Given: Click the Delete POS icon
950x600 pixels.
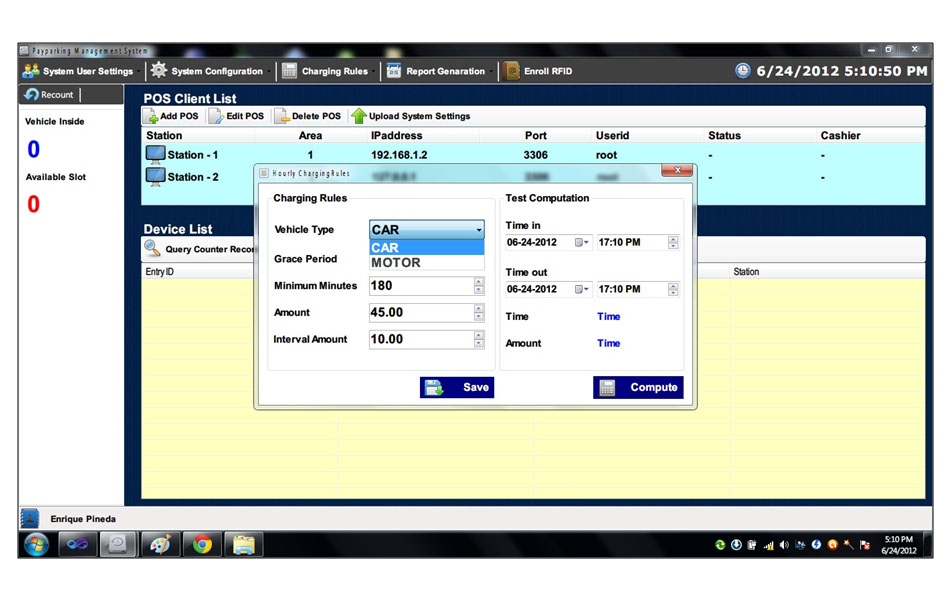Looking at the screenshot, I should [x=281, y=116].
